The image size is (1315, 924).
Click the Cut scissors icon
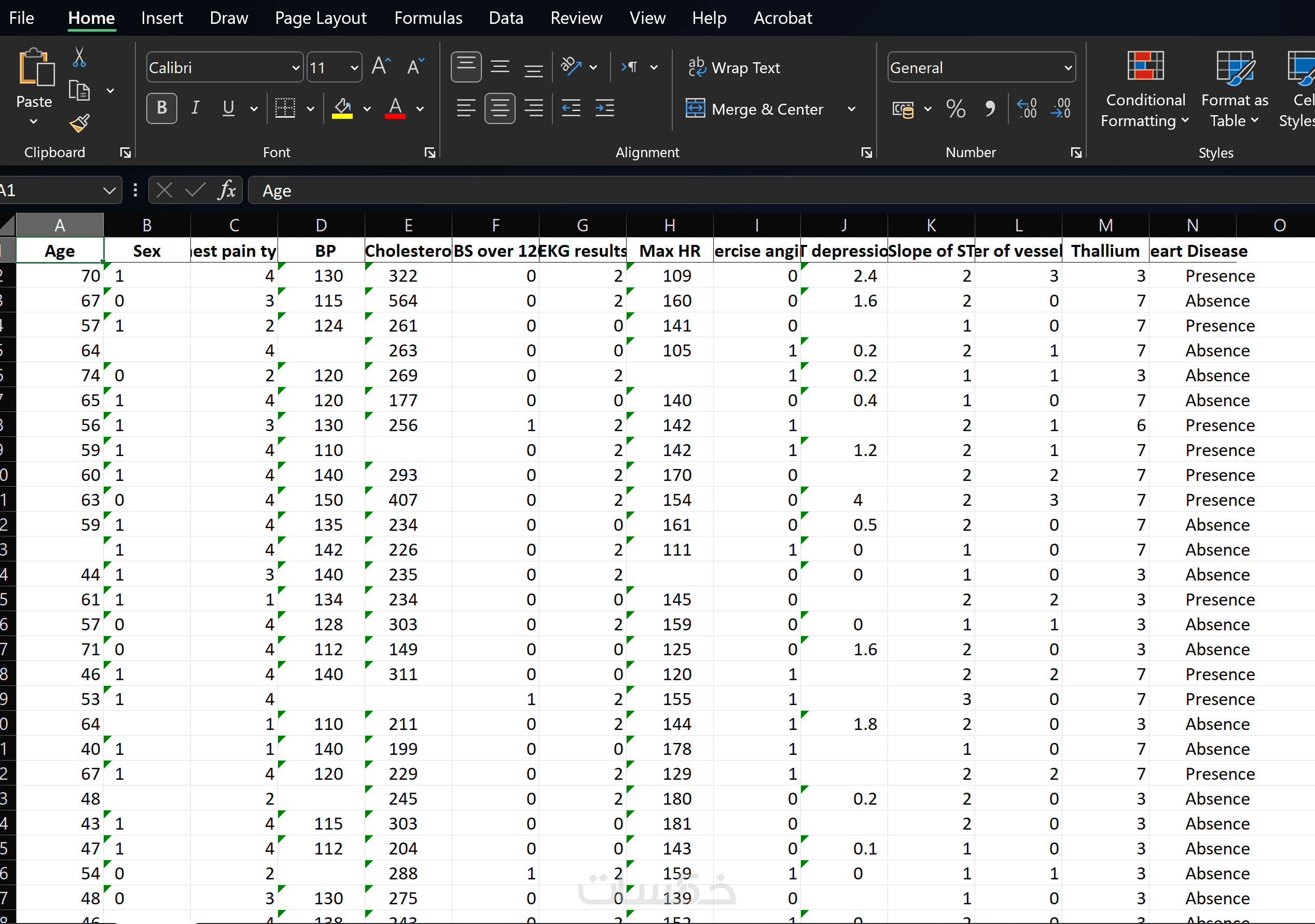(79, 57)
